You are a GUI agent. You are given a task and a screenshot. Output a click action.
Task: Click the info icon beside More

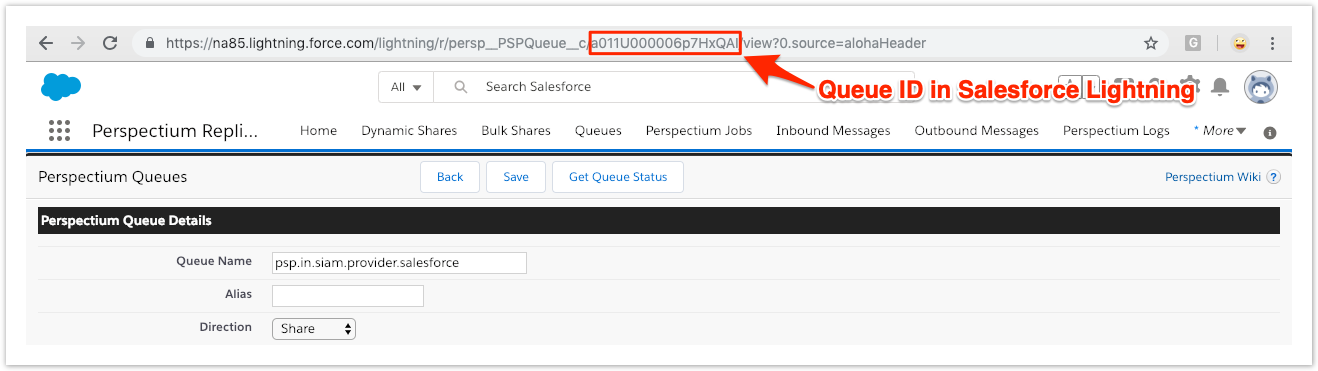coord(1270,132)
